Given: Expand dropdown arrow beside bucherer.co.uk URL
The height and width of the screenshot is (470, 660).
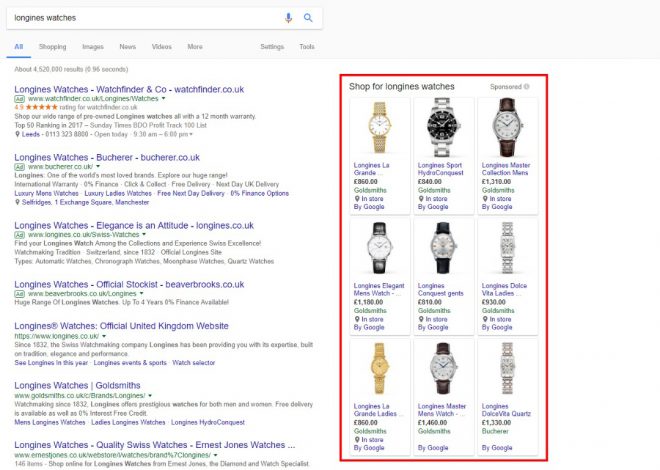Looking at the screenshot, I should point(98,167).
